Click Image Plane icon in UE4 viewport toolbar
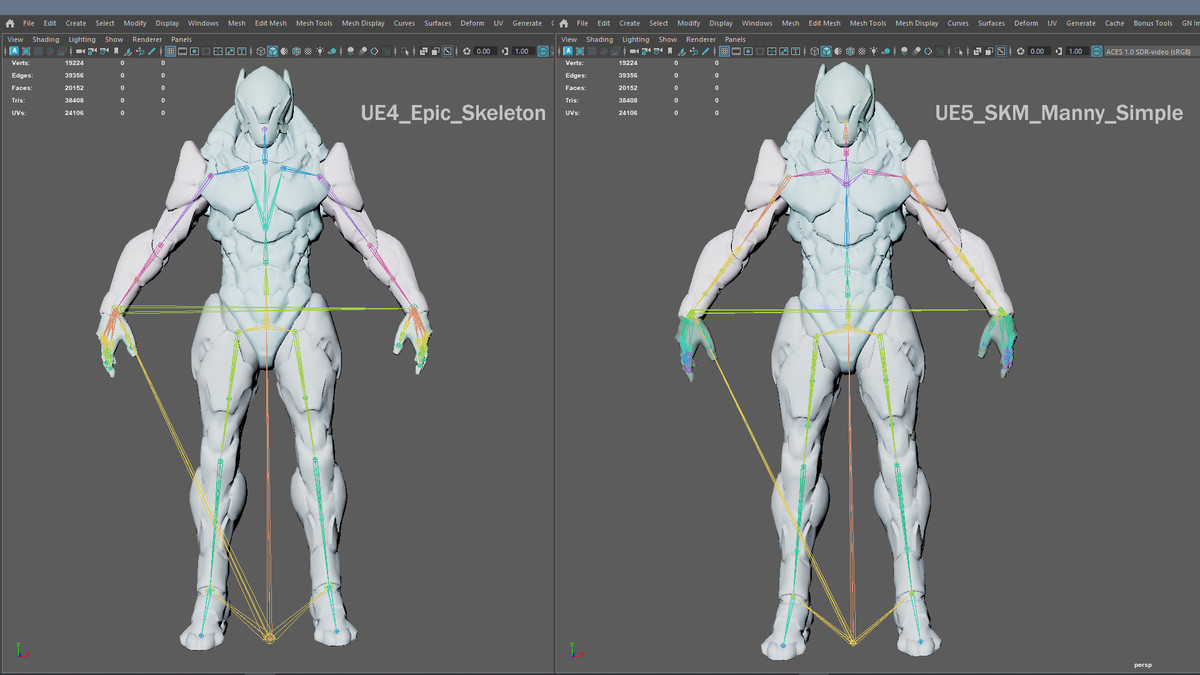The image size is (1200, 675). [128, 51]
